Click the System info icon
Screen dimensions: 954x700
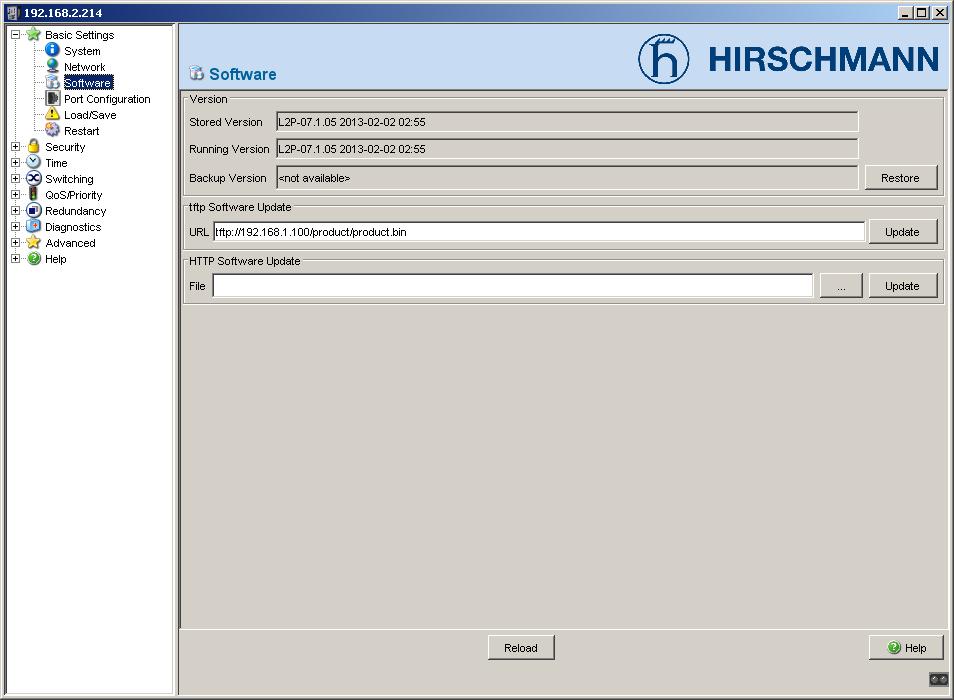53,50
